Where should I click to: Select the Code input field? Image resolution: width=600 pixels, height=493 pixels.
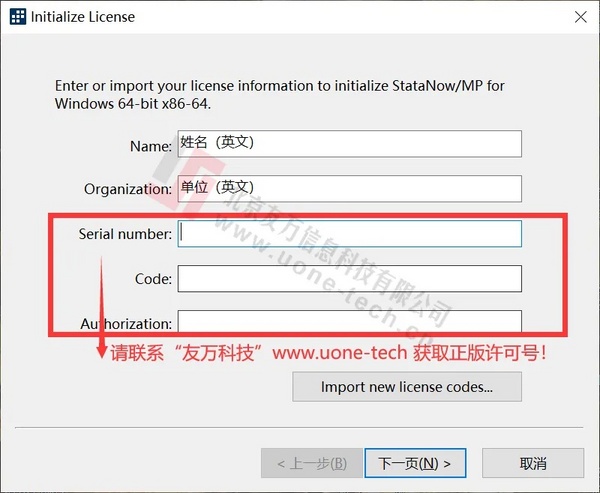coord(349,278)
